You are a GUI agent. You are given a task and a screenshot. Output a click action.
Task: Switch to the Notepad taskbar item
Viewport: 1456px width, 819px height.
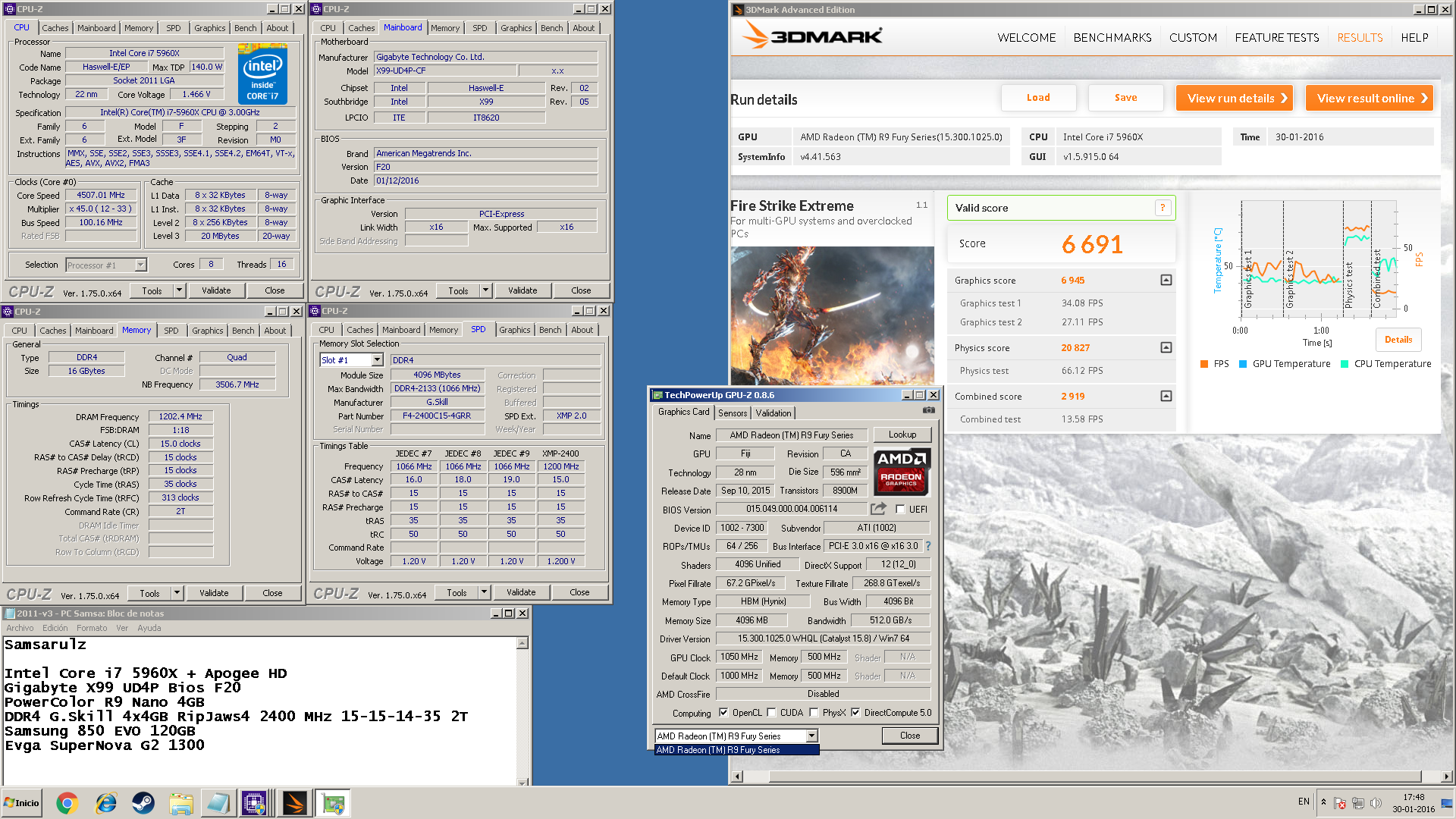coord(218,803)
